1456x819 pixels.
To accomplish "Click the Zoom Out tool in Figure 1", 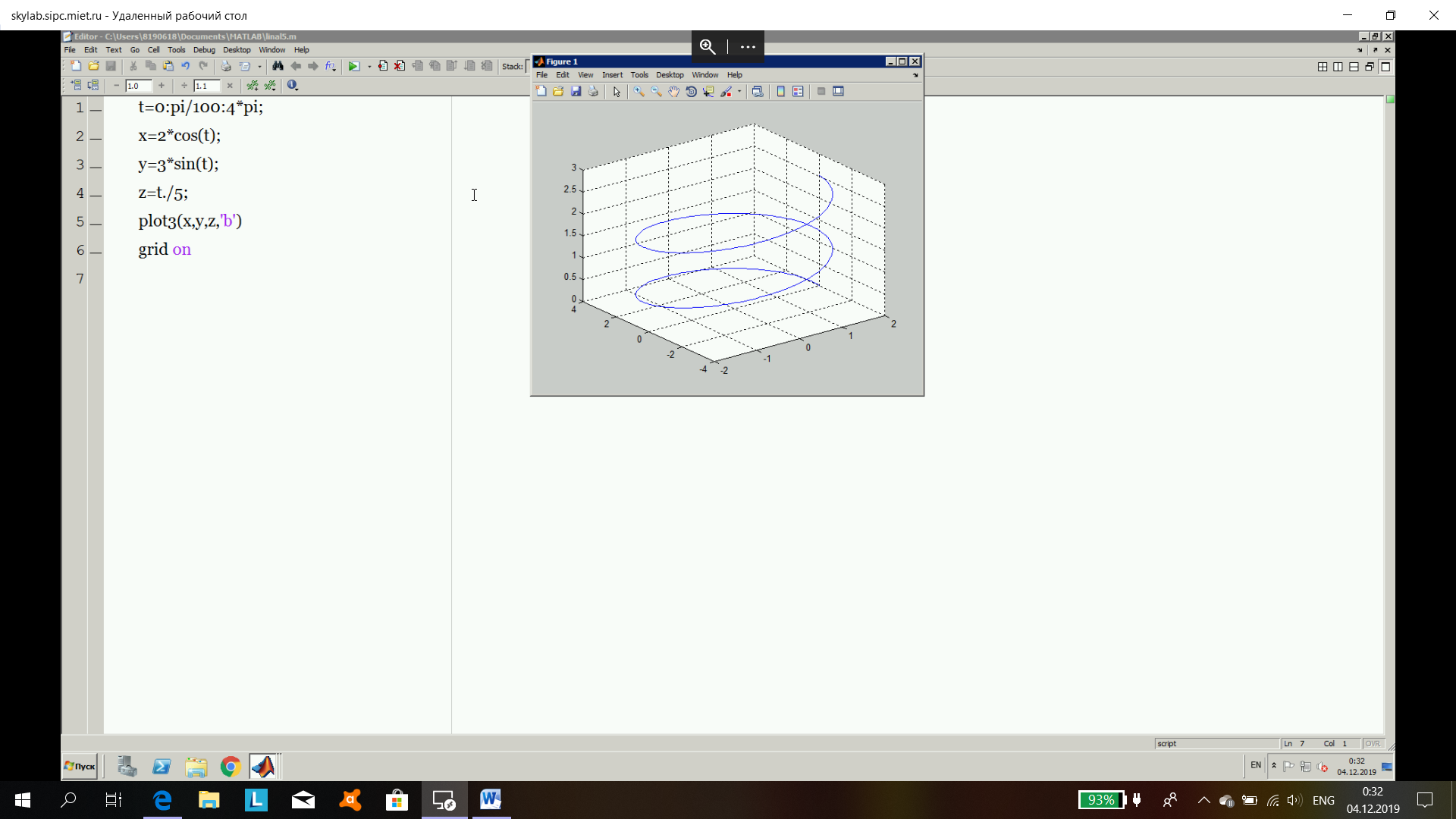I will (656, 91).
